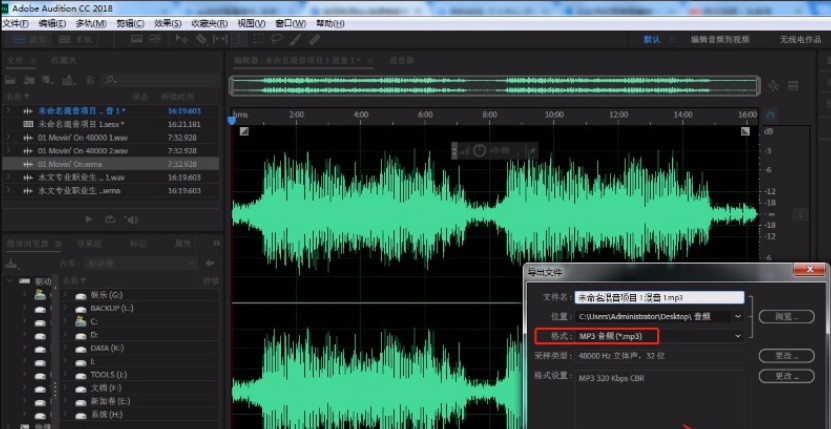Switch to the 标记 tab

click(138, 243)
